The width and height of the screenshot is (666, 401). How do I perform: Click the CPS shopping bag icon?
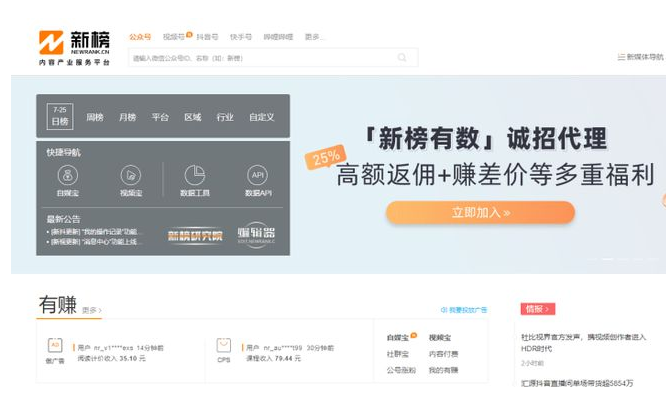(x=224, y=345)
